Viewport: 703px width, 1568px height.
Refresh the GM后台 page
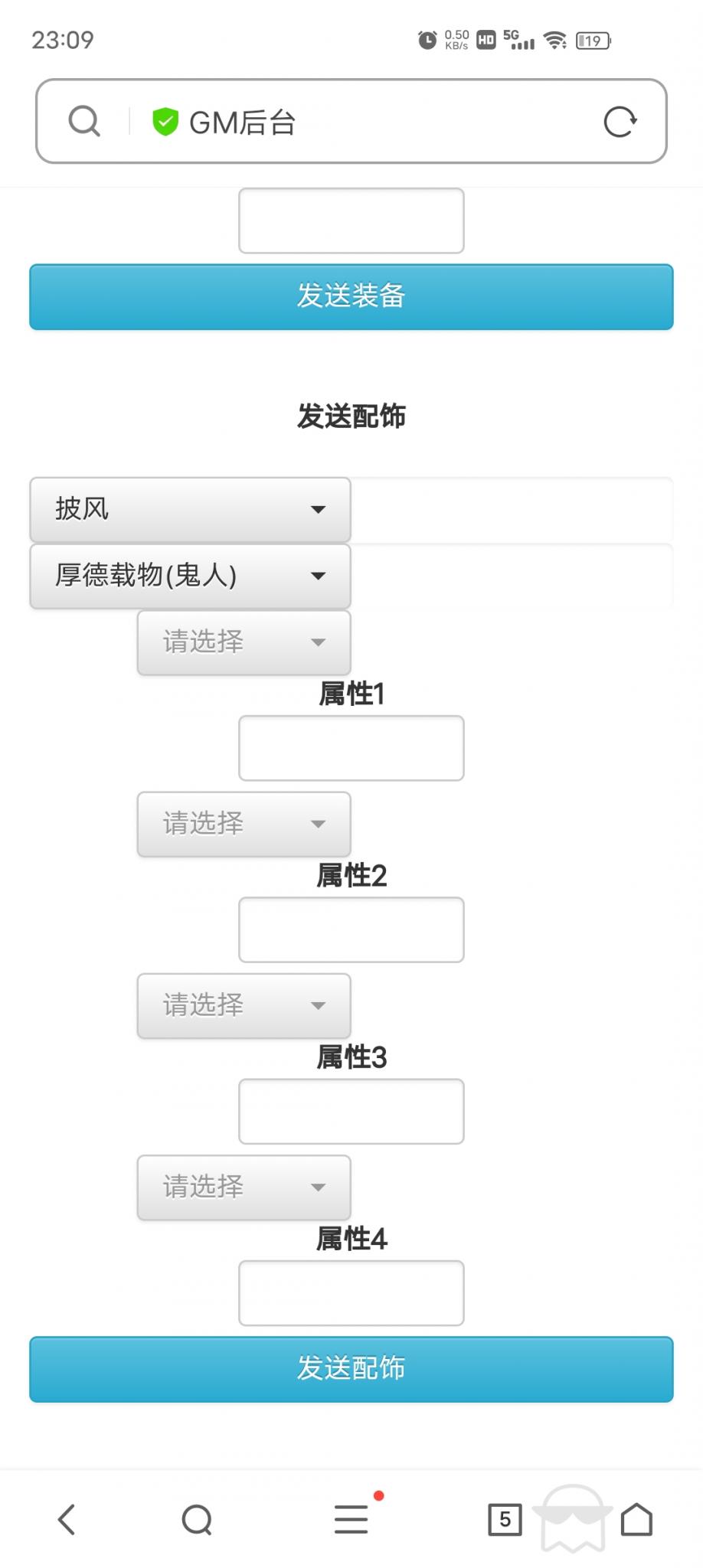pyautogui.click(x=620, y=120)
